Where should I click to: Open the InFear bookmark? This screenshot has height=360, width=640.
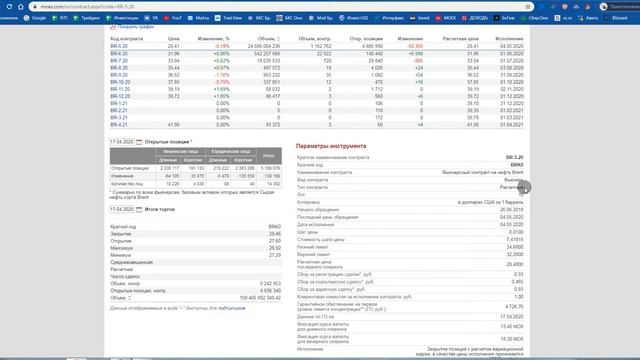(x=504, y=18)
